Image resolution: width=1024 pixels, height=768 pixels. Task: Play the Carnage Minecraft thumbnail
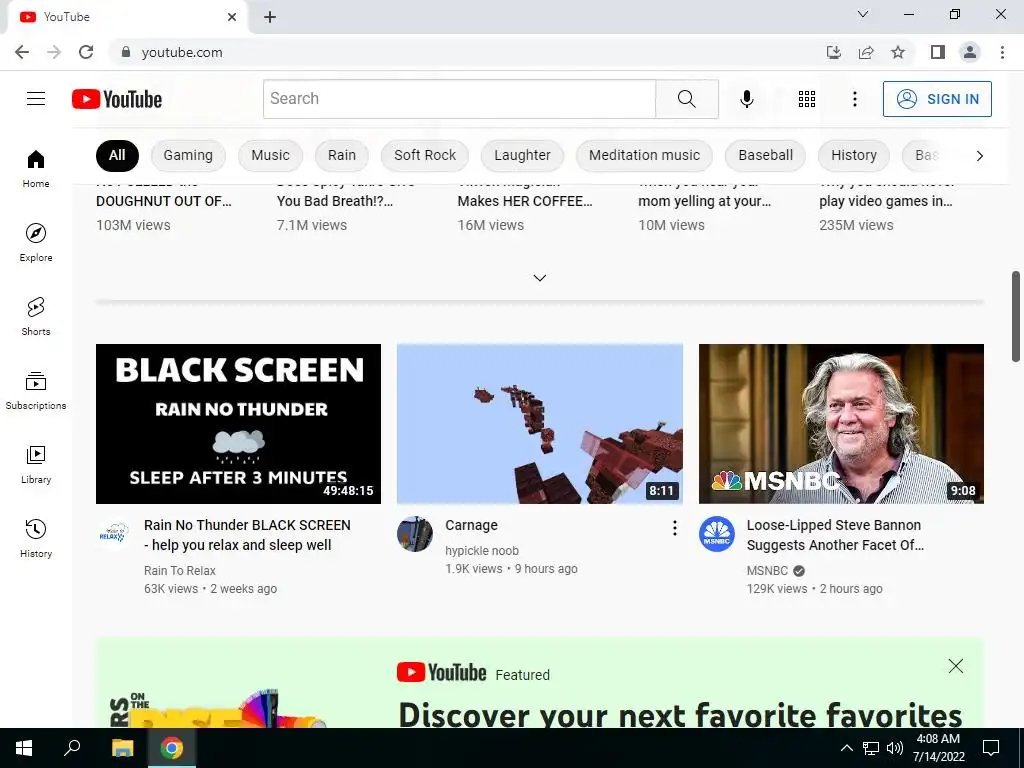539,424
